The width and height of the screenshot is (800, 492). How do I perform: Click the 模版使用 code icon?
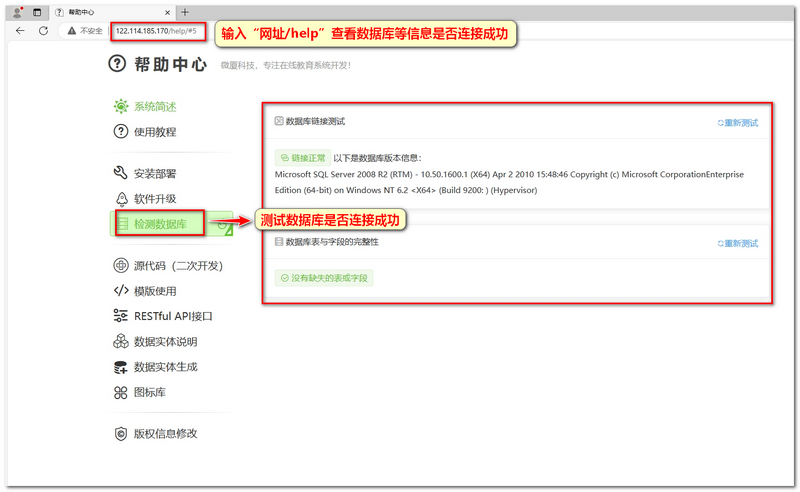[x=120, y=291]
